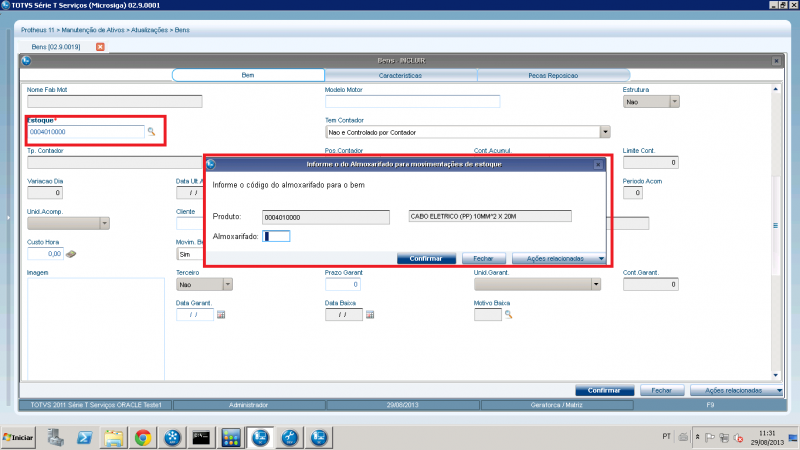
Task: Open the Unid.Garant. dropdown
Action: click(596, 284)
